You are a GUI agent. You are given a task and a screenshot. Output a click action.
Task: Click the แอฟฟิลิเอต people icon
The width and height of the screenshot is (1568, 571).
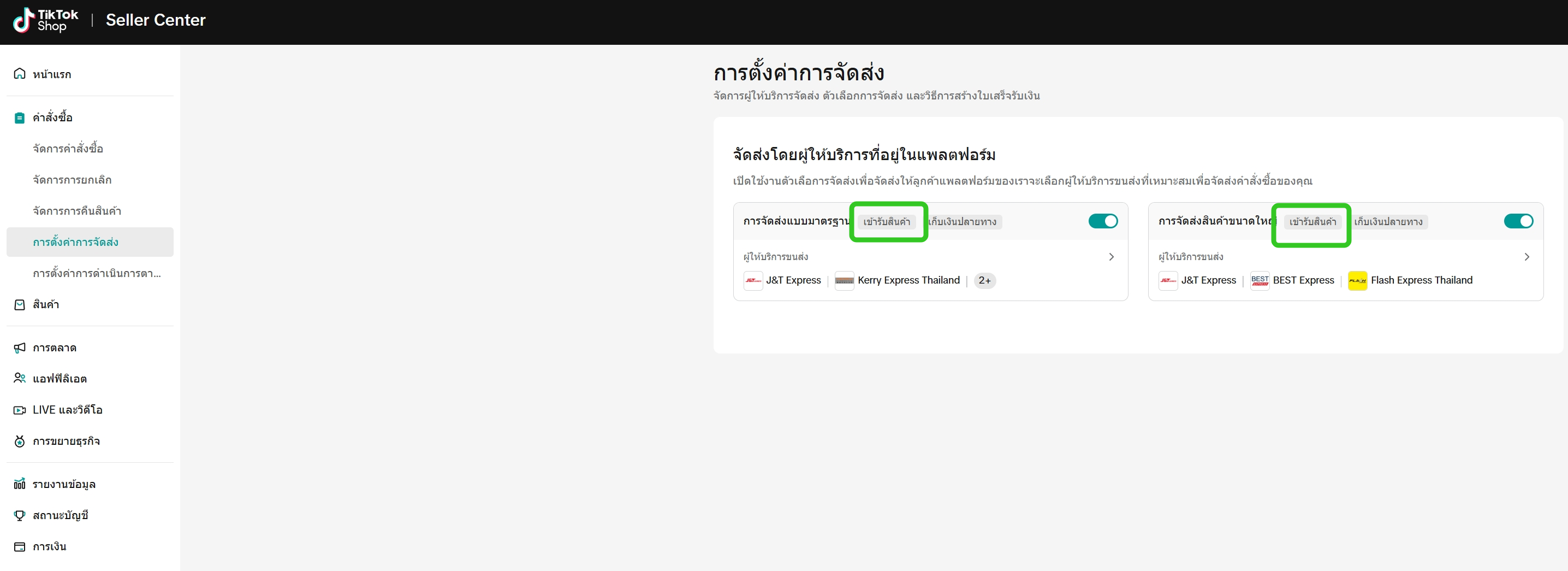20,379
